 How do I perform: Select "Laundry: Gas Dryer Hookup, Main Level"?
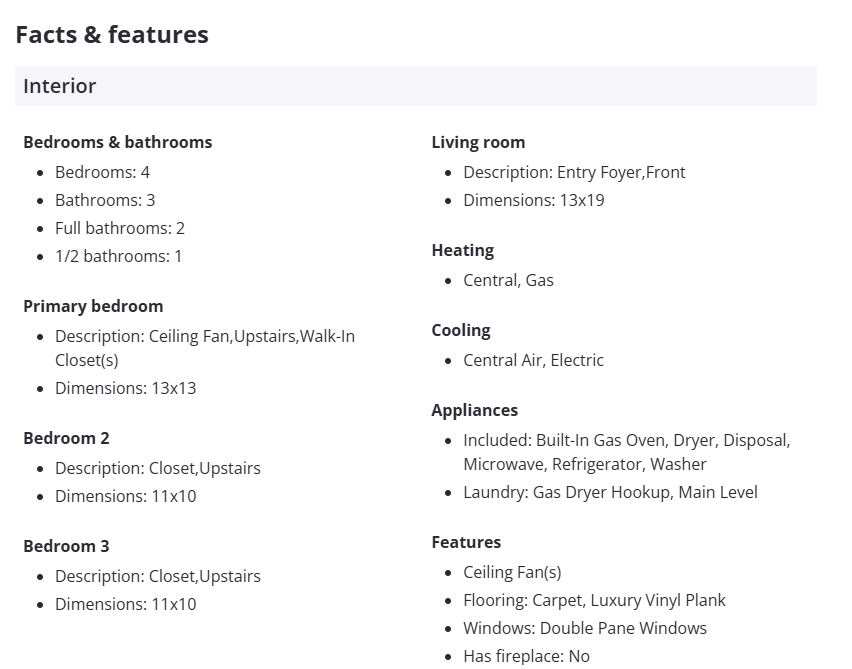point(610,492)
